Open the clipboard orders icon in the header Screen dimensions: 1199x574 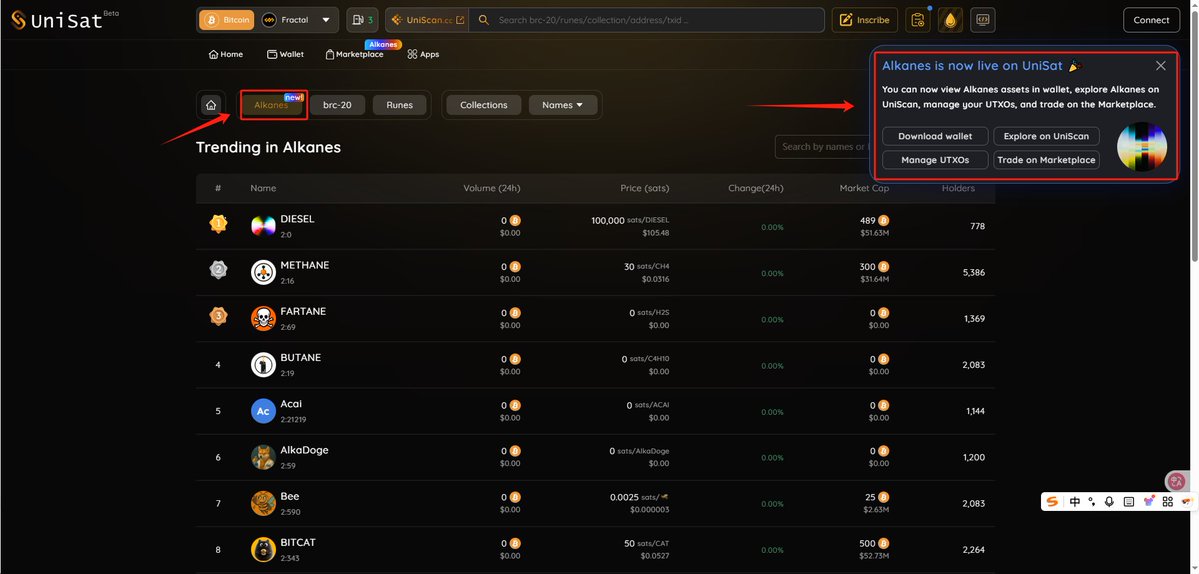(918, 20)
